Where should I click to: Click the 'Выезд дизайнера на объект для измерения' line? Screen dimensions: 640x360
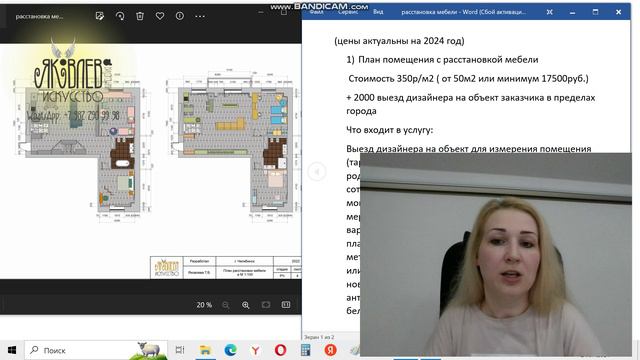point(469,149)
